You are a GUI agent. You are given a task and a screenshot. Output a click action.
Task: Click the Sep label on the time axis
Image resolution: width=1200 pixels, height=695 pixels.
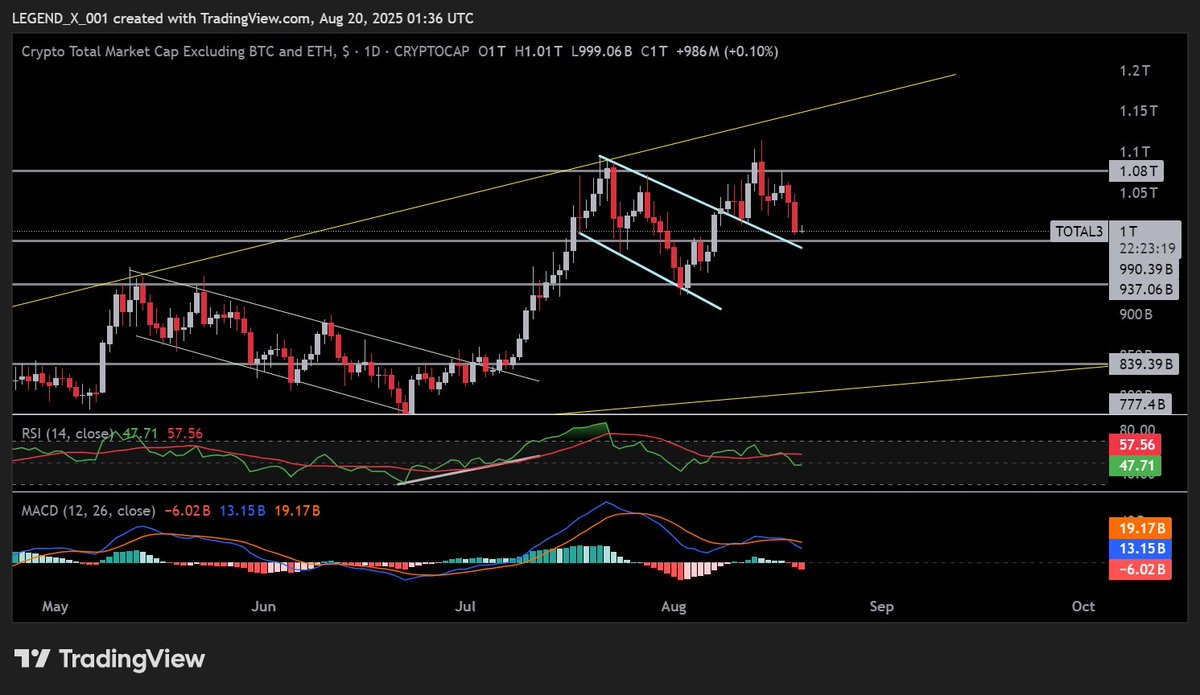(x=882, y=606)
